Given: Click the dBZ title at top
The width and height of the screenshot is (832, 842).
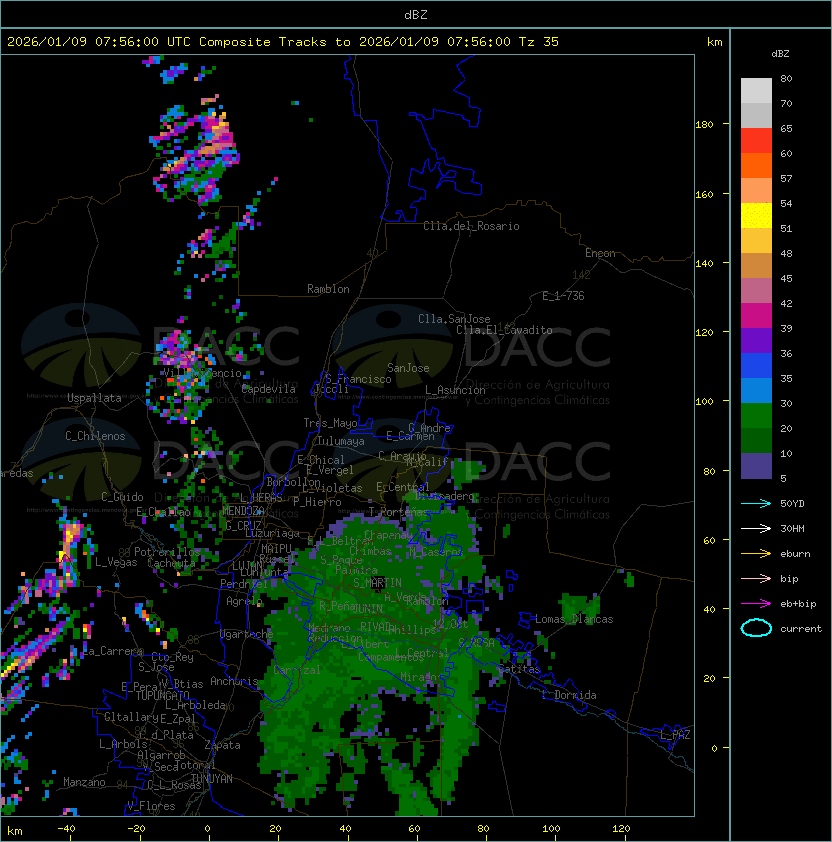Looking at the screenshot, I should 416,14.
